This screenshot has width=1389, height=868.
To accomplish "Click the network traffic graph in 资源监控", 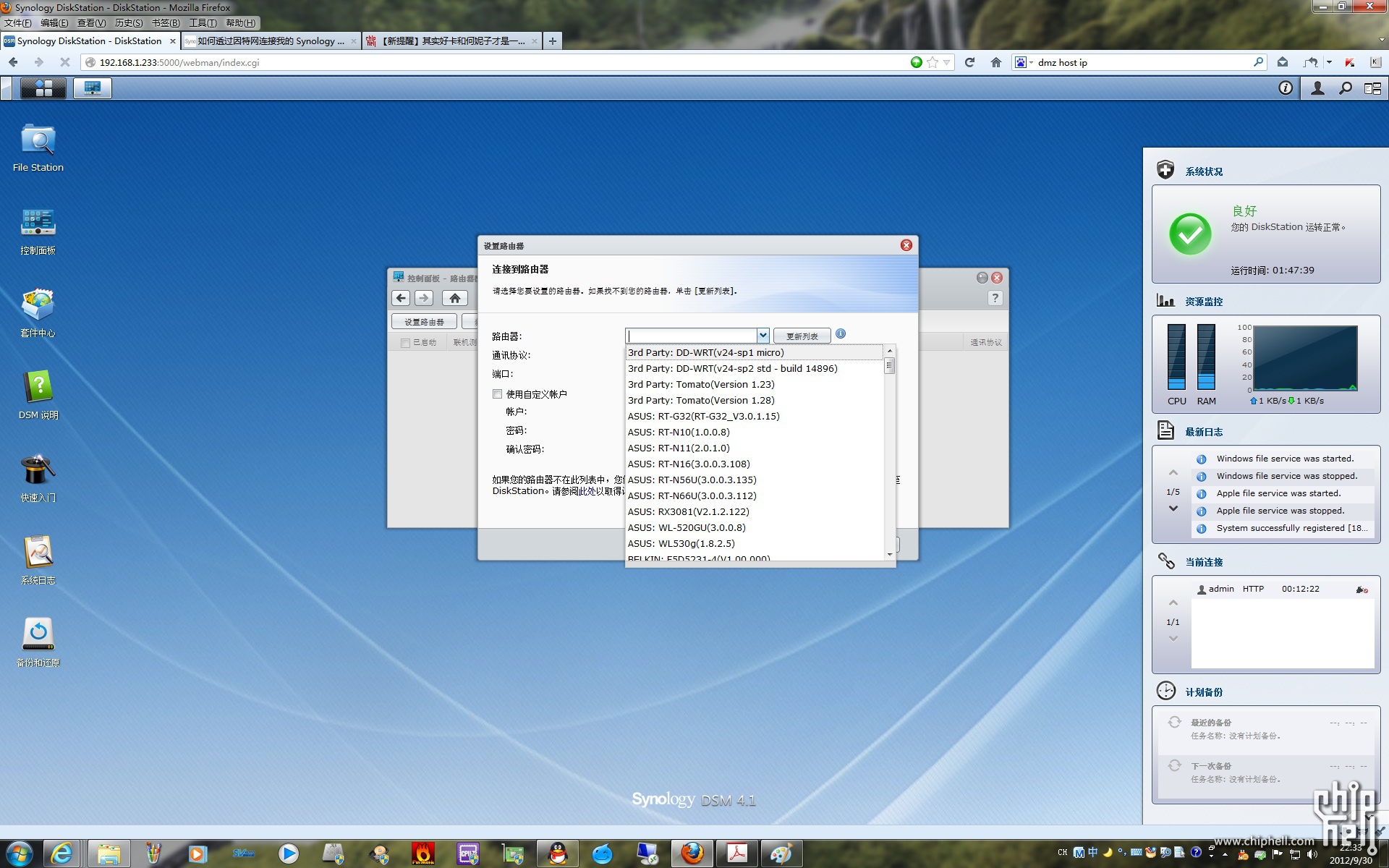I will (1305, 358).
